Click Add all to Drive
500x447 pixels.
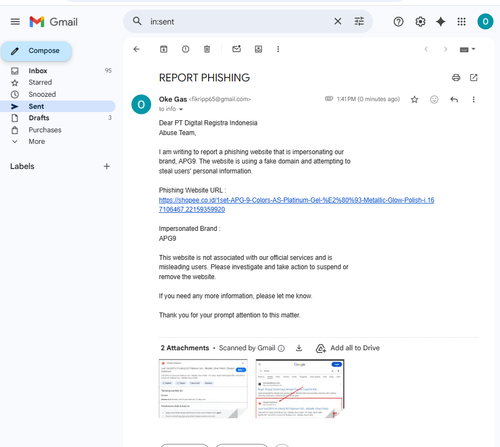348,348
